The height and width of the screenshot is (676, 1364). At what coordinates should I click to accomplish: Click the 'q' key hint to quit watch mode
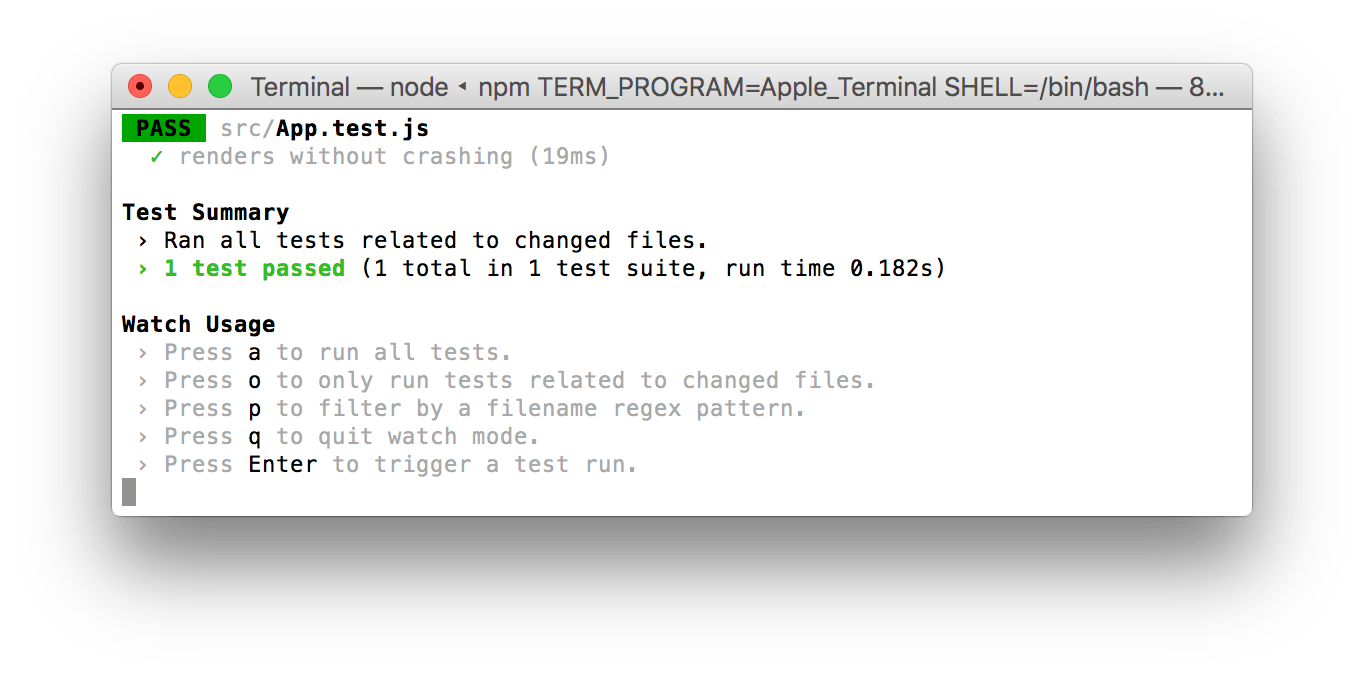[255, 437]
